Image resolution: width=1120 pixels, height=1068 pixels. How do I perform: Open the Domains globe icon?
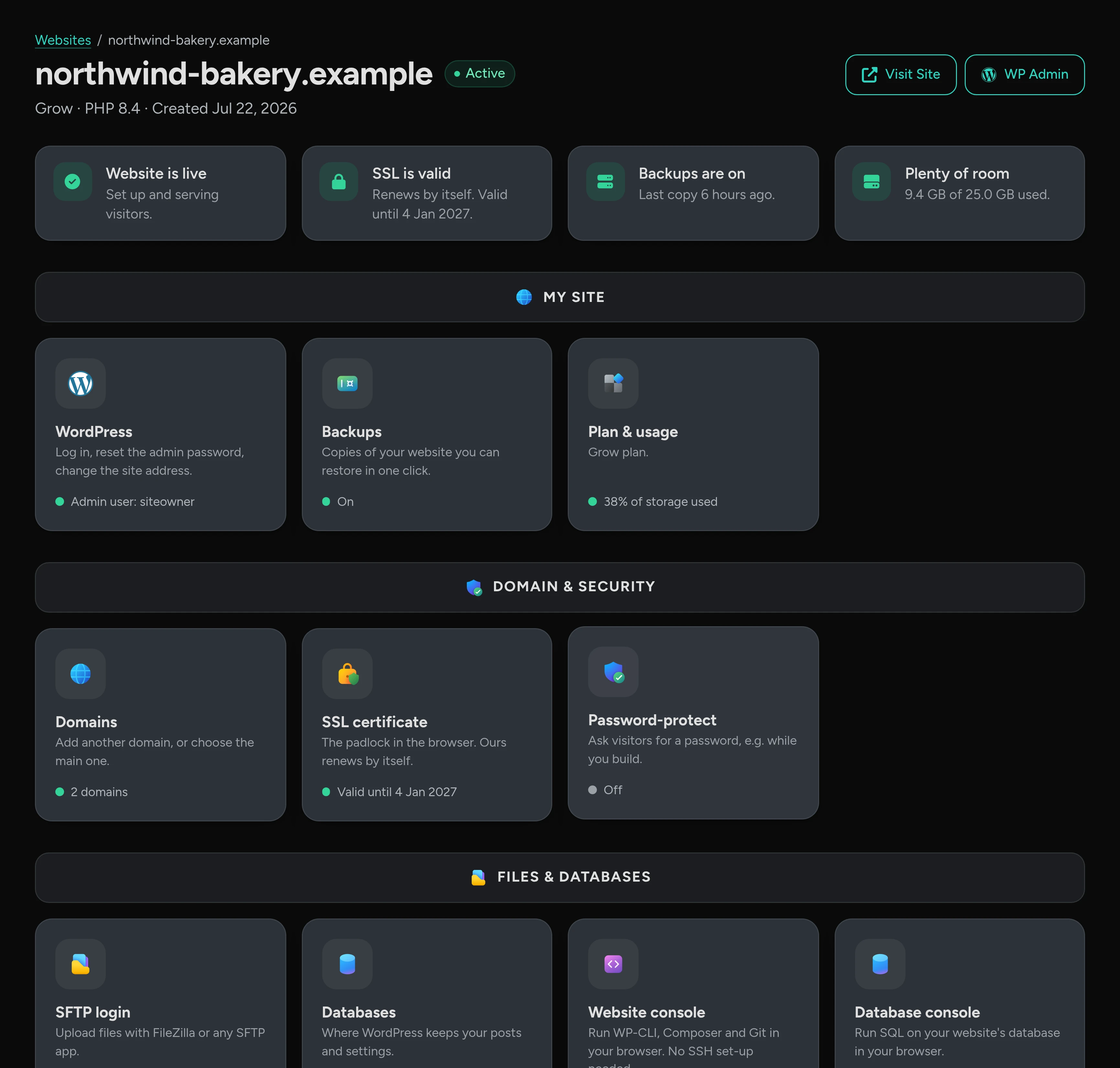point(80,673)
